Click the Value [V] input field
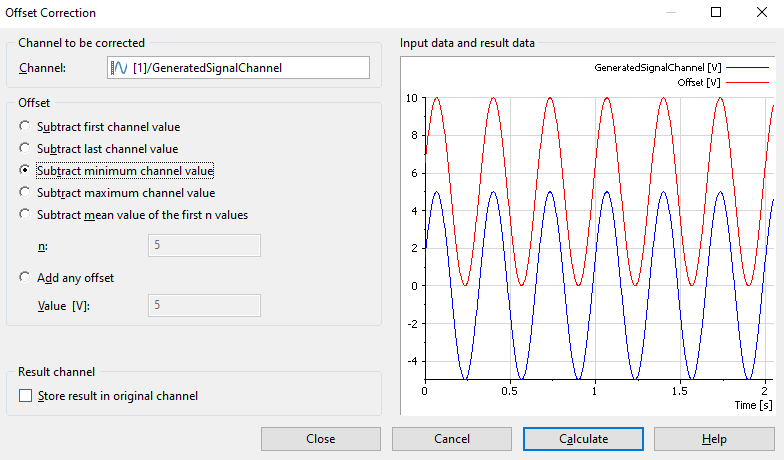This screenshot has width=784, height=460. tap(204, 306)
